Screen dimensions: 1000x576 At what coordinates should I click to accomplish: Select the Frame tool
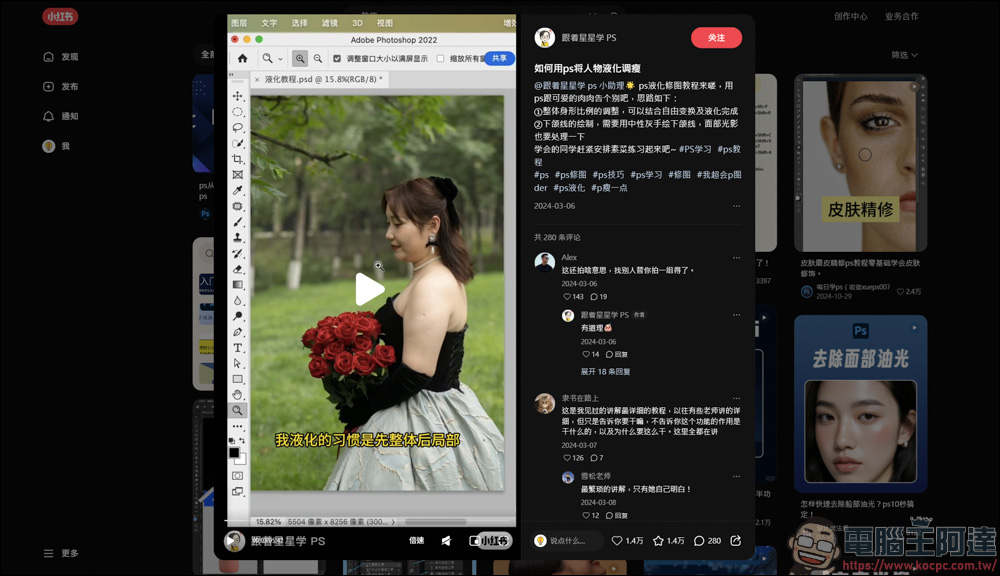(238, 175)
